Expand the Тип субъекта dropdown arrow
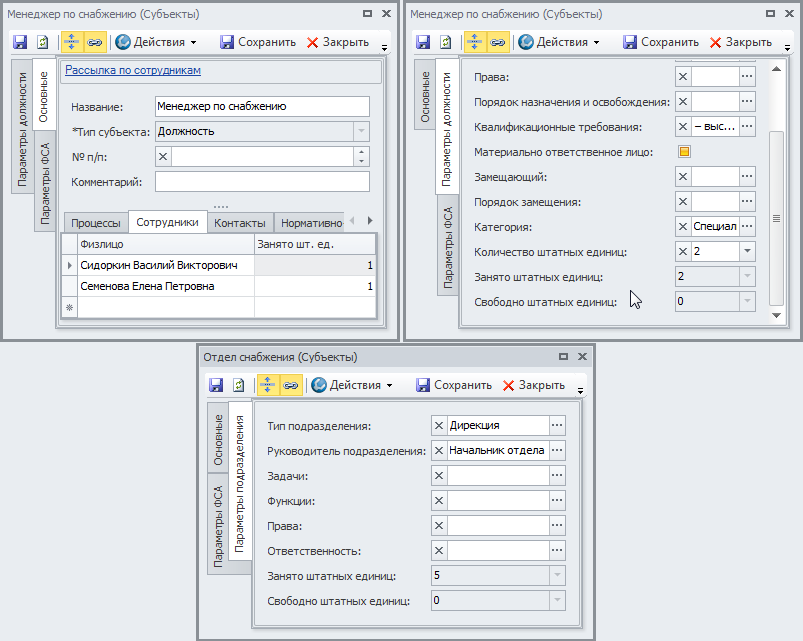Viewport: 803px width, 641px height. tap(361, 131)
